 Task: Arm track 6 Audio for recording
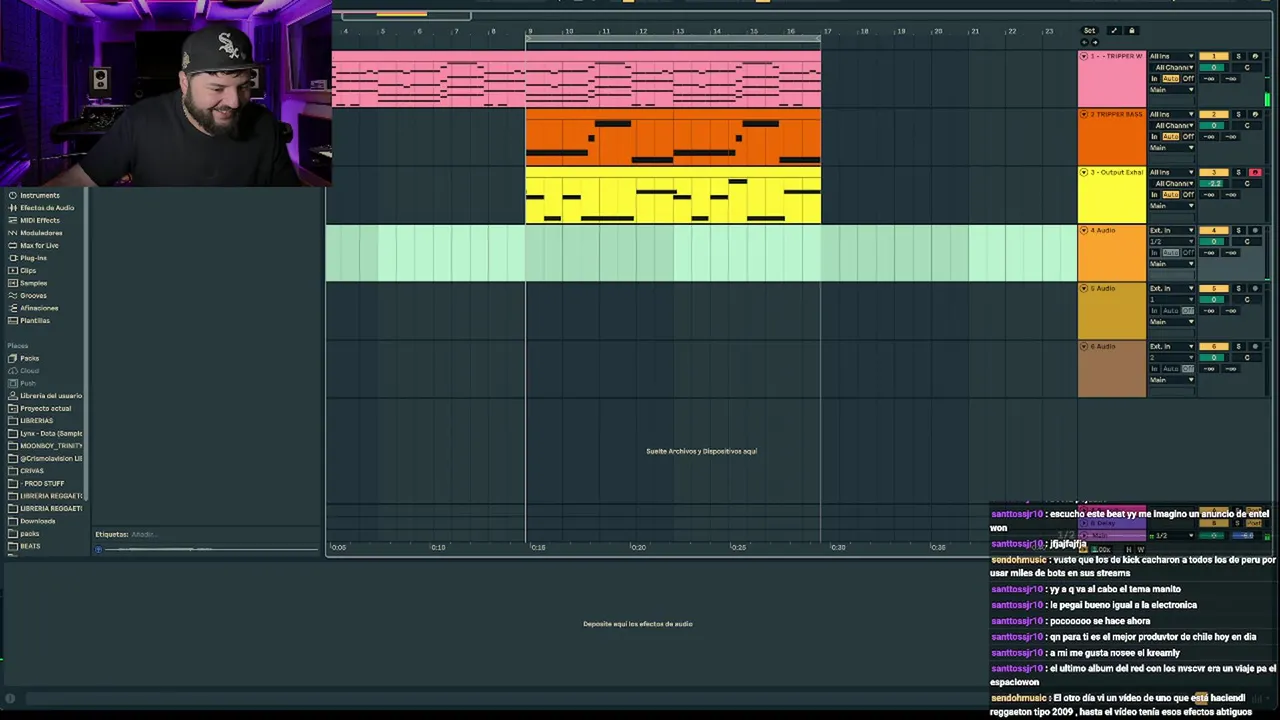click(1255, 346)
